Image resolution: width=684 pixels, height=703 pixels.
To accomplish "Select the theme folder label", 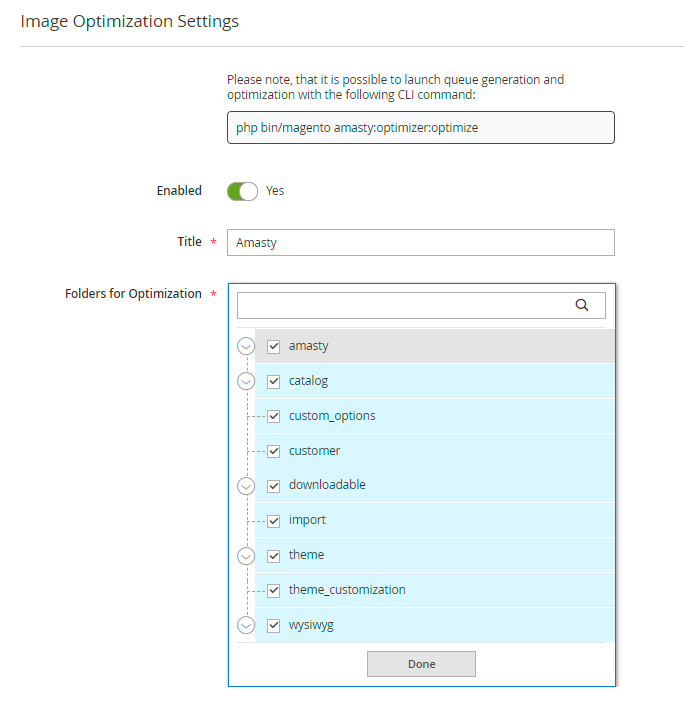I will coord(306,555).
